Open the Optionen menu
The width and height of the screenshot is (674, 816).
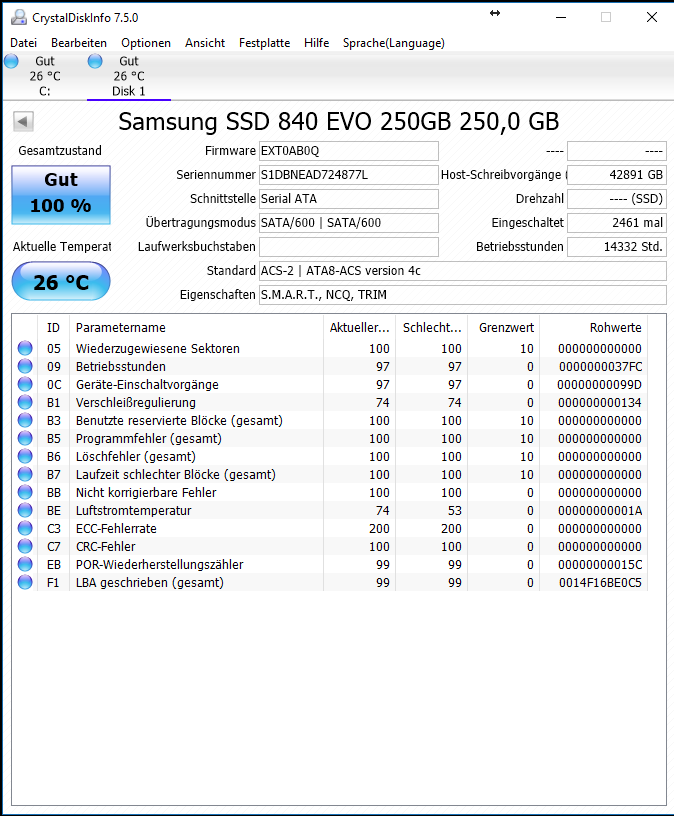146,43
